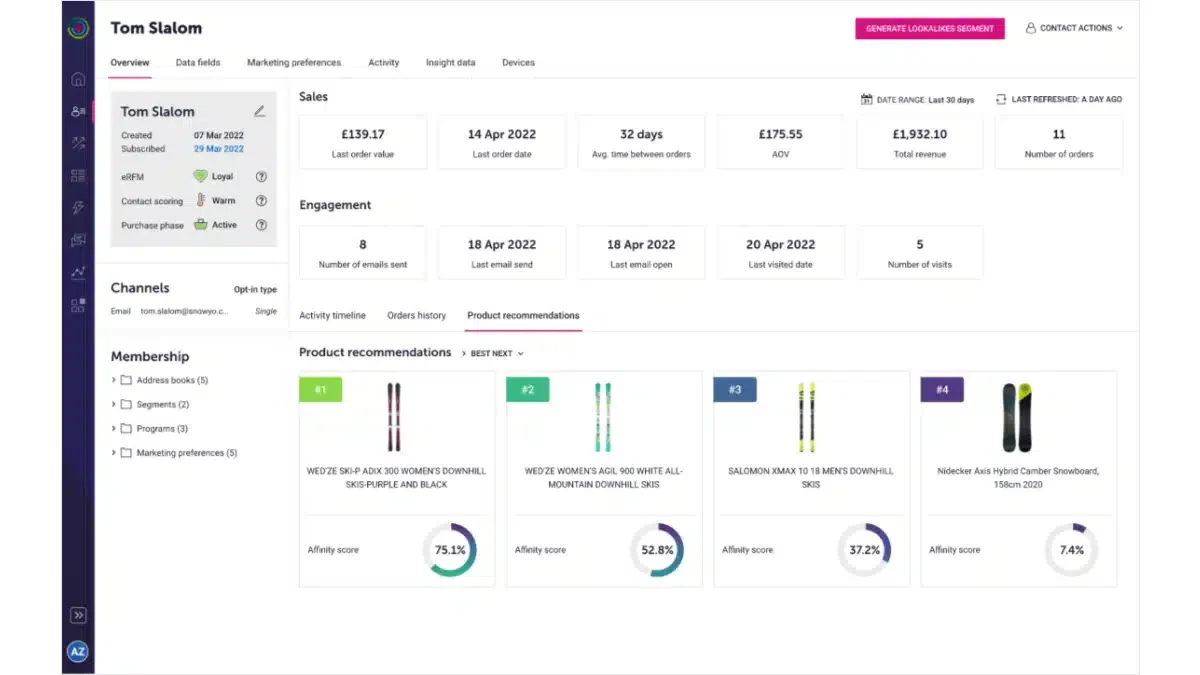Click the pencil edit icon beside Tom Slalom
Viewport: 1200px width, 675px height.
260,111
